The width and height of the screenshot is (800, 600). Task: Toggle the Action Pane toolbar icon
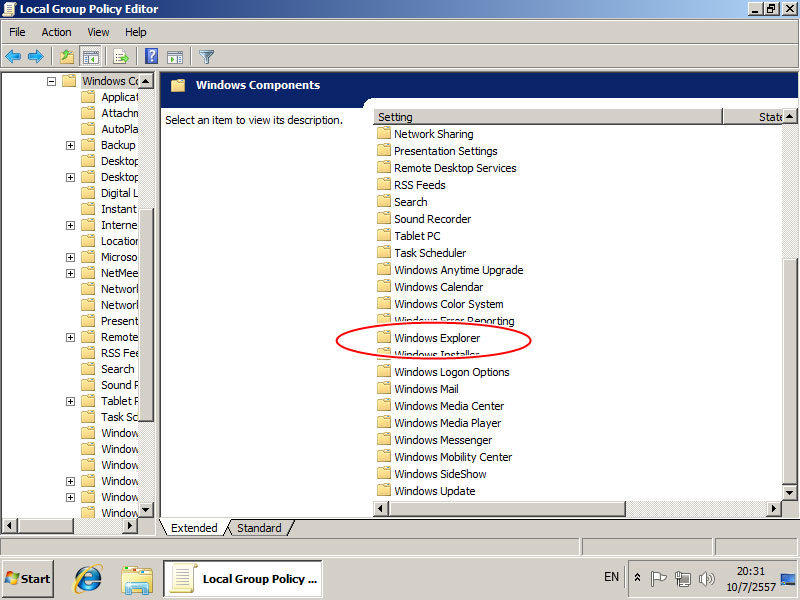point(175,57)
